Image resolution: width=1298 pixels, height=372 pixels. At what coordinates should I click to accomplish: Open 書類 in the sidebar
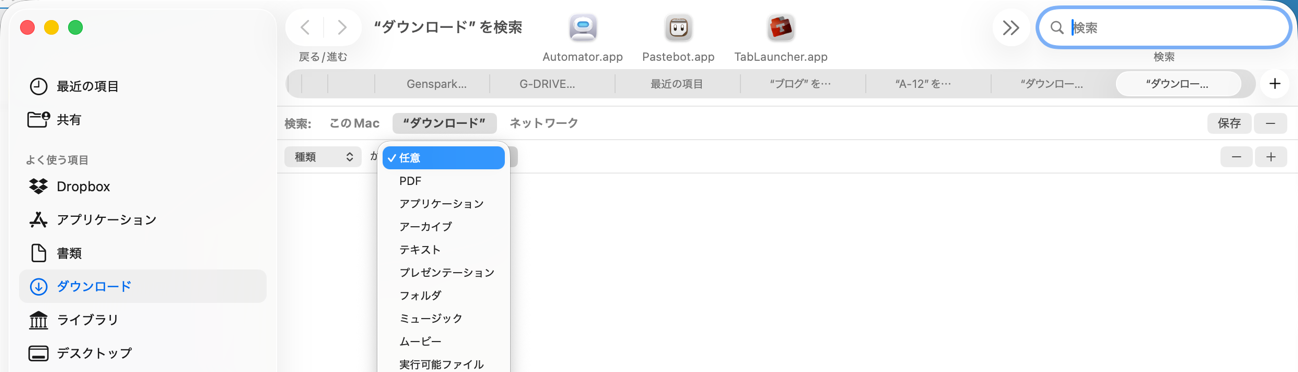[x=143, y=253]
